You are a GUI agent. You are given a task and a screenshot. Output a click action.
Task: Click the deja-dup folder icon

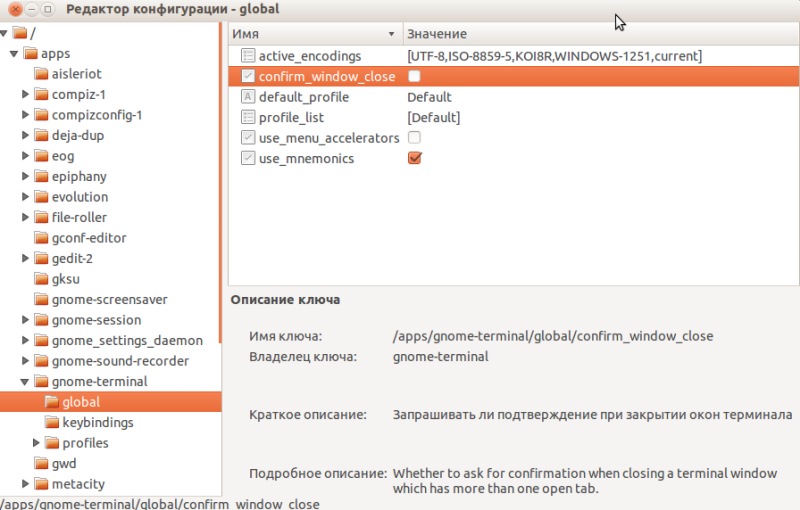tap(41, 135)
